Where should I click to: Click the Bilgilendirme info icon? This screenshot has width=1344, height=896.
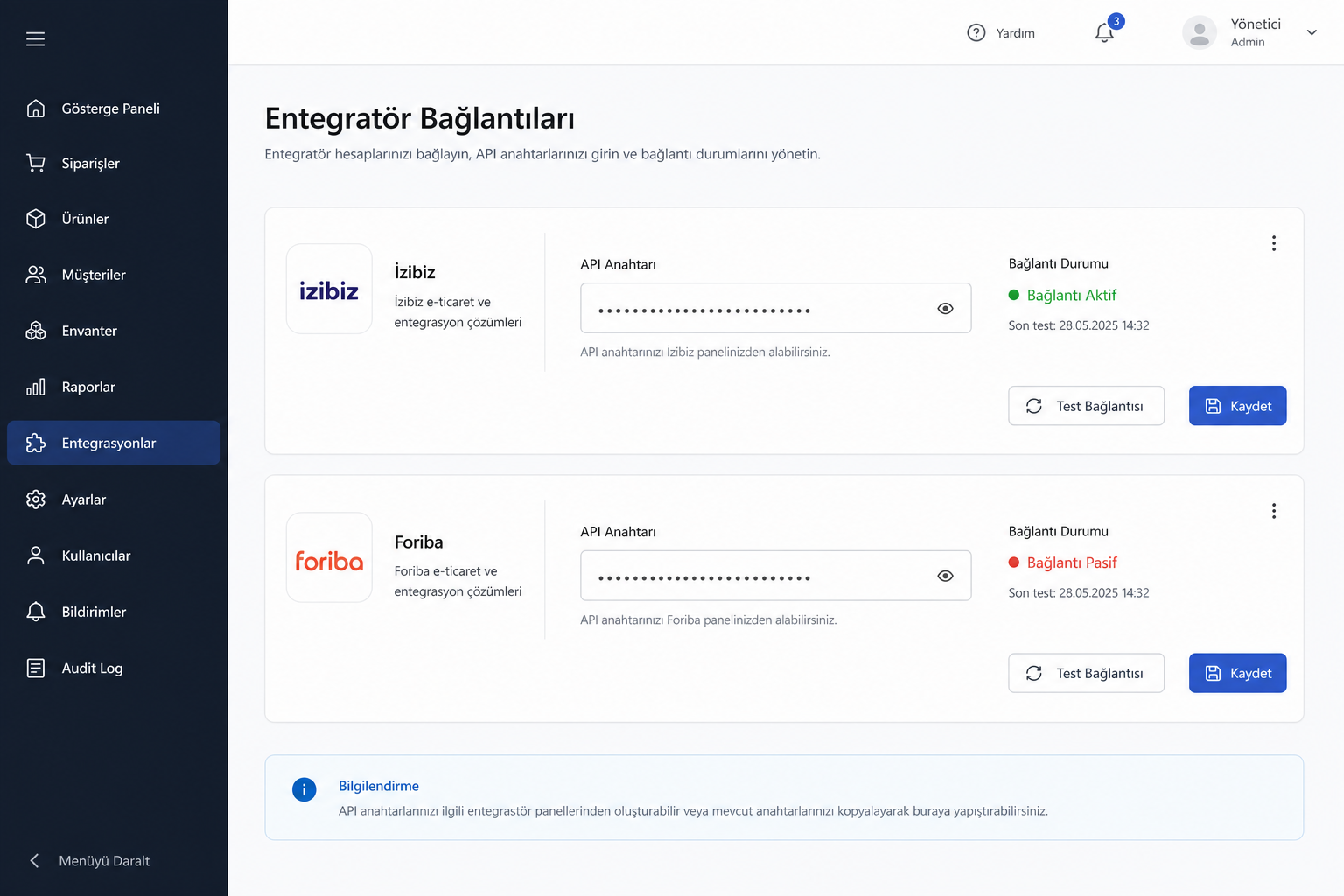(x=304, y=790)
